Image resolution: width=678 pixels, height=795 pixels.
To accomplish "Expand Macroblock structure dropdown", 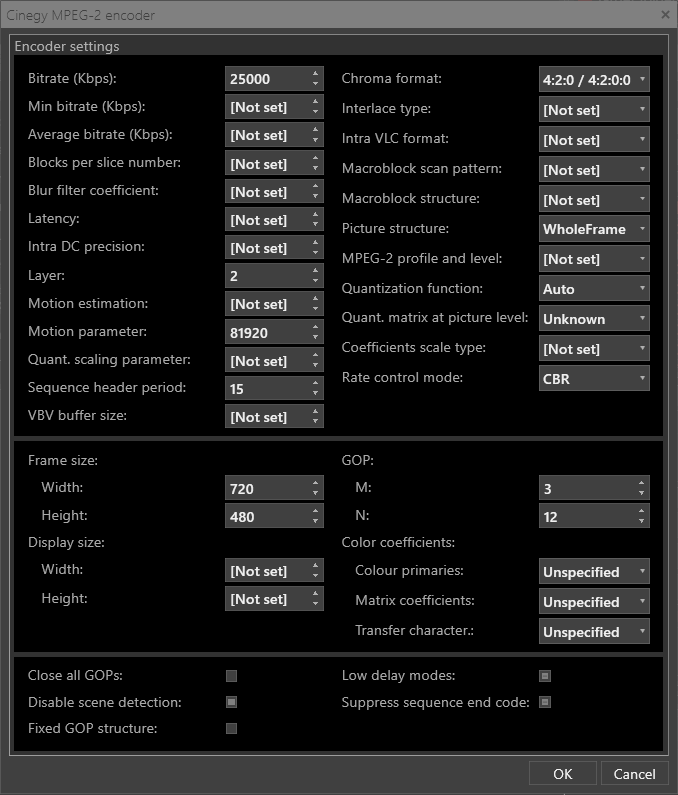I will click(x=594, y=199).
